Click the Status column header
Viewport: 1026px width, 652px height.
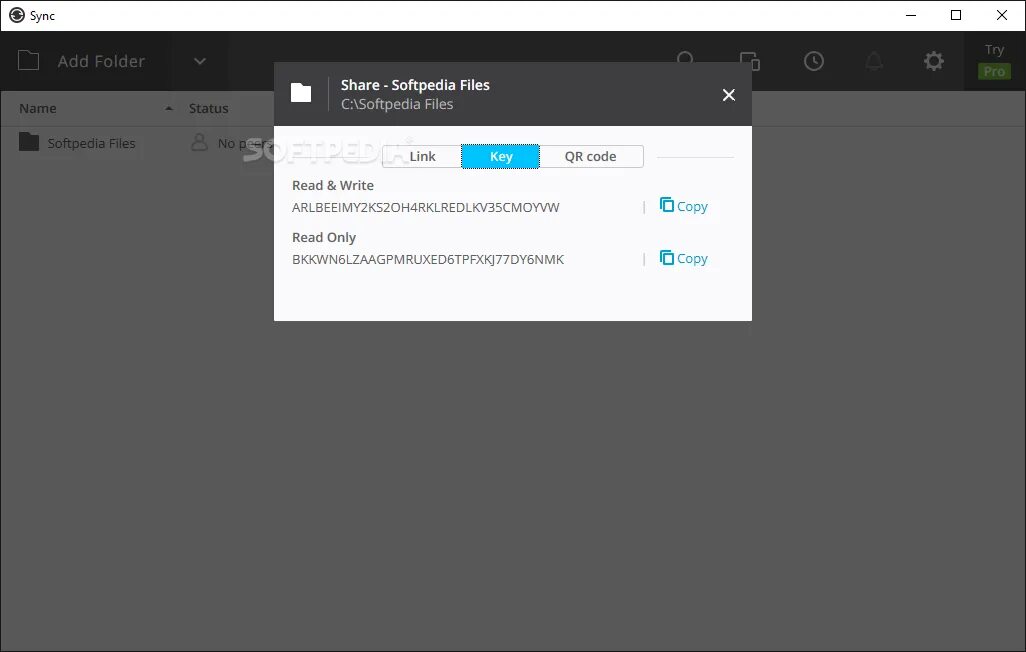pyautogui.click(x=208, y=109)
